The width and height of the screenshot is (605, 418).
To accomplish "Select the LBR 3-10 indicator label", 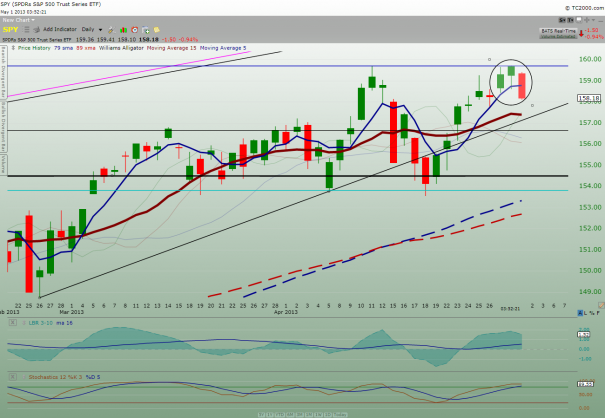I will [41, 323].
